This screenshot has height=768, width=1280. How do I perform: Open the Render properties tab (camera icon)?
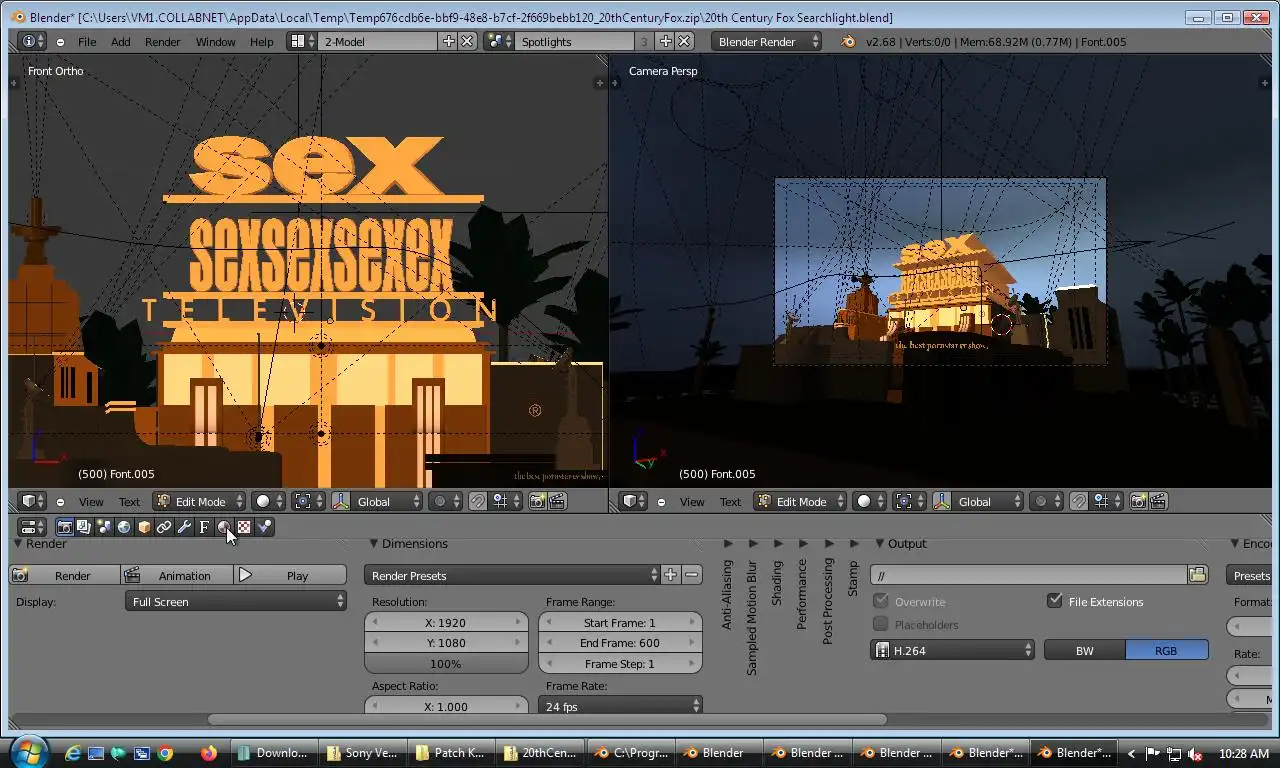[65, 527]
